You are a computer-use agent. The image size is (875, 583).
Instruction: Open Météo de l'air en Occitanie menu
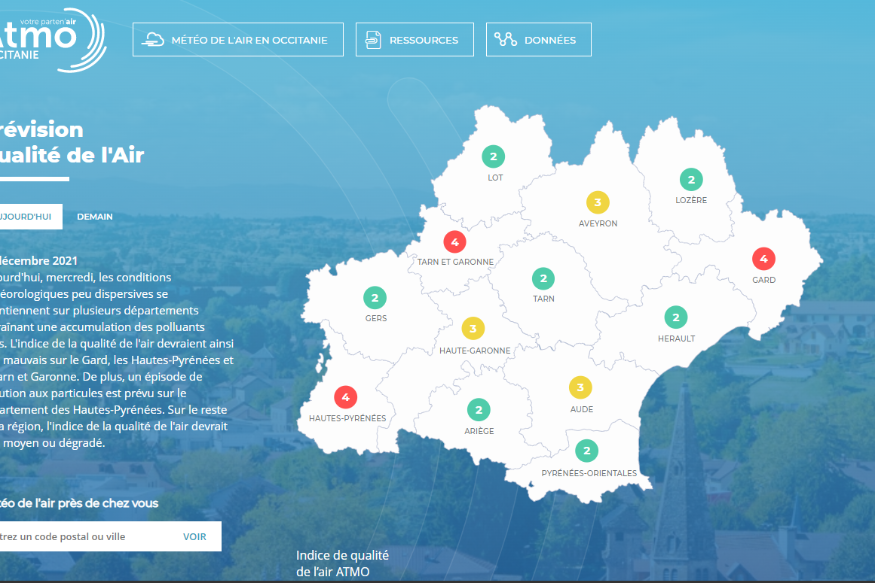238,40
